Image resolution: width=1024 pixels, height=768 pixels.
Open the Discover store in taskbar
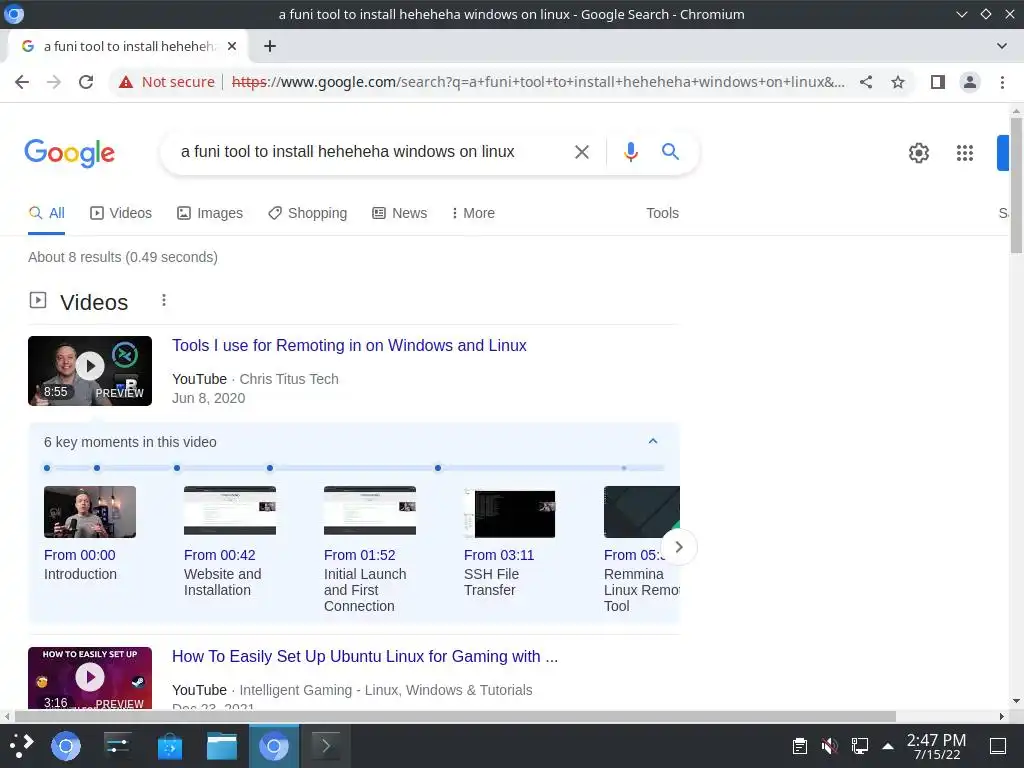(x=170, y=746)
